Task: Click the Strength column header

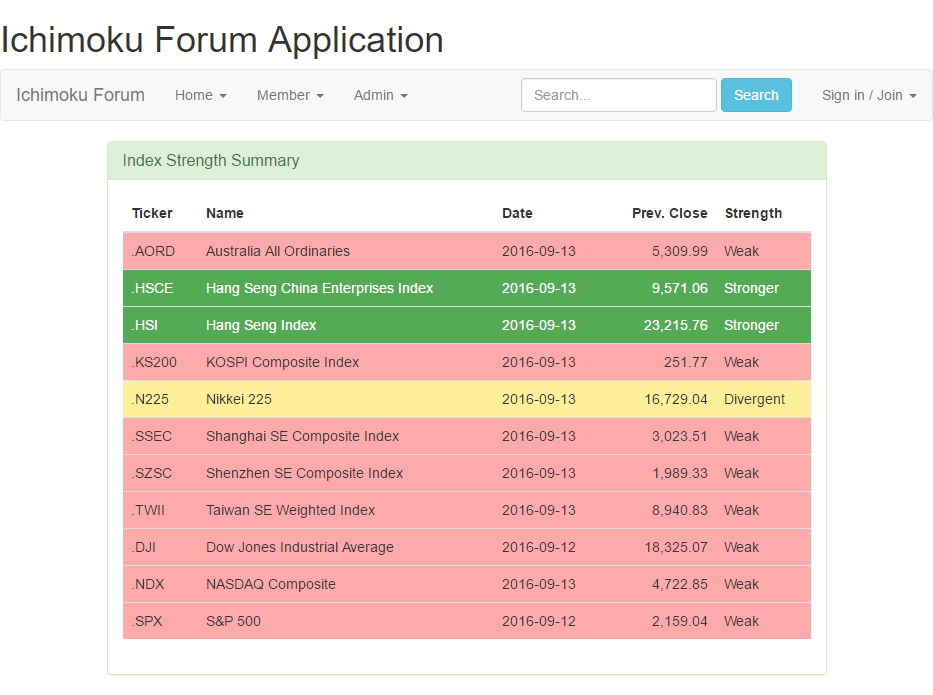Action: [753, 213]
